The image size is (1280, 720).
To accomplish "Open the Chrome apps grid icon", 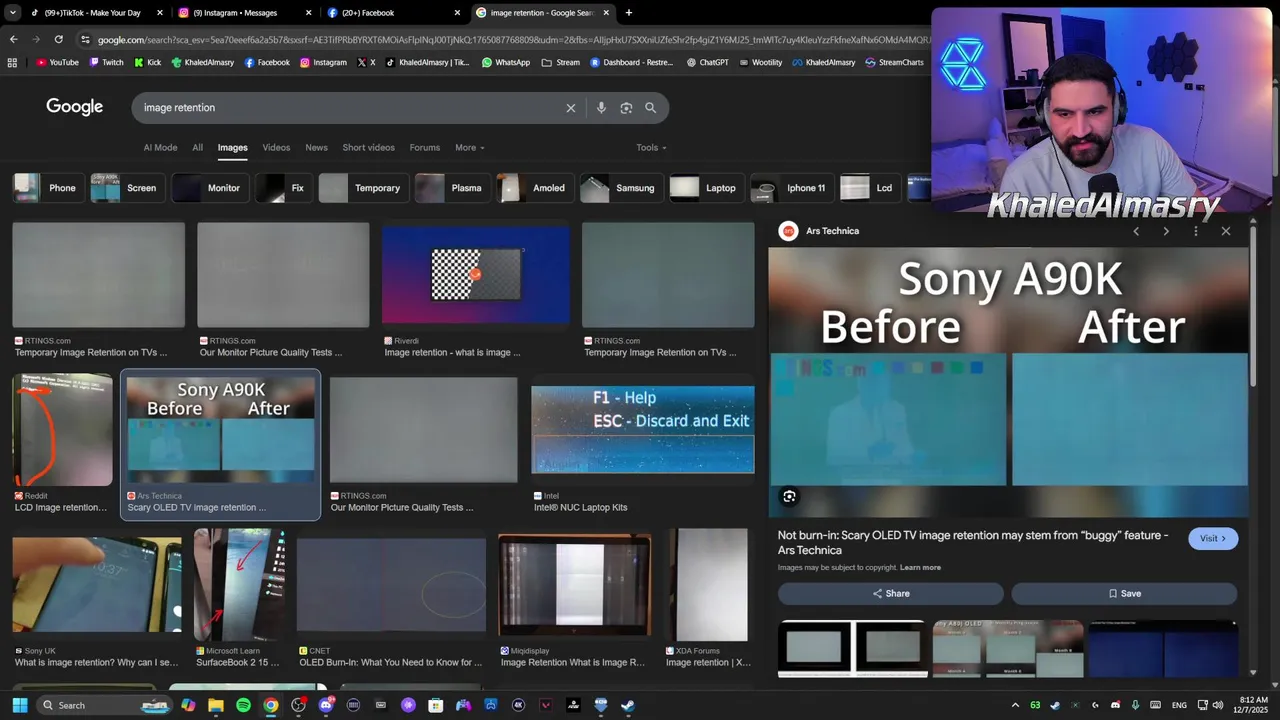I will (x=12, y=62).
